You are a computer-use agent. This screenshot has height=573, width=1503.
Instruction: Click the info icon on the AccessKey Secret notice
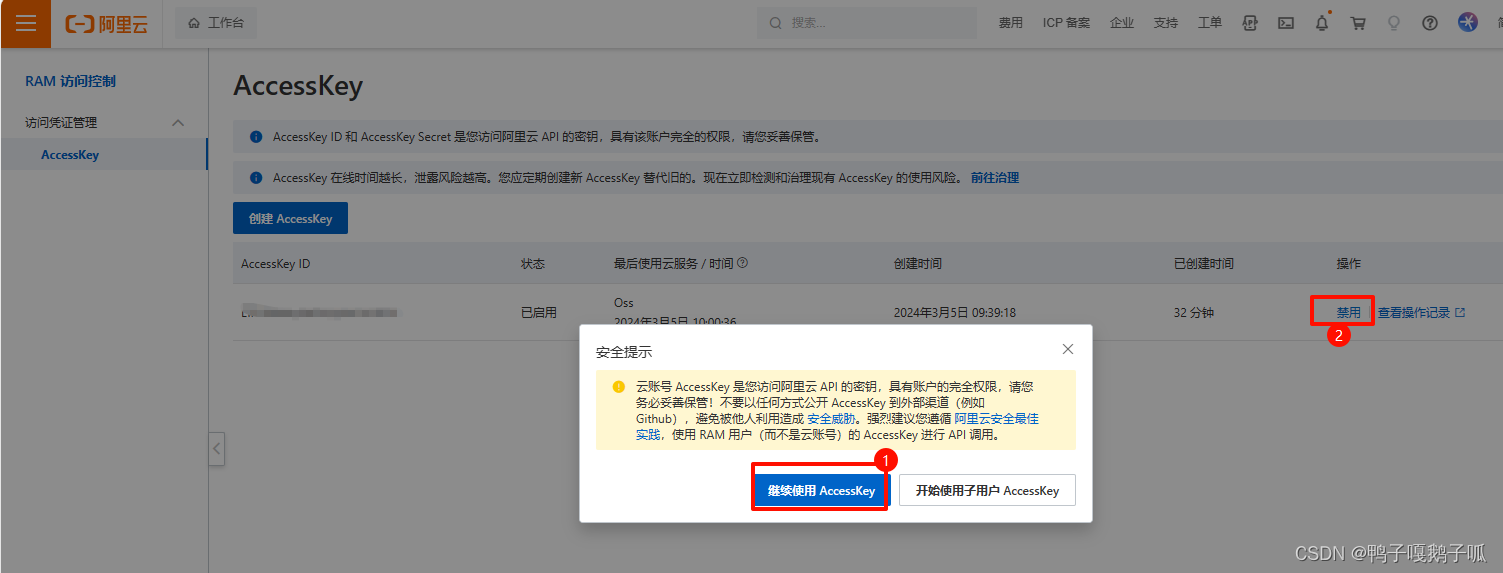(x=256, y=136)
